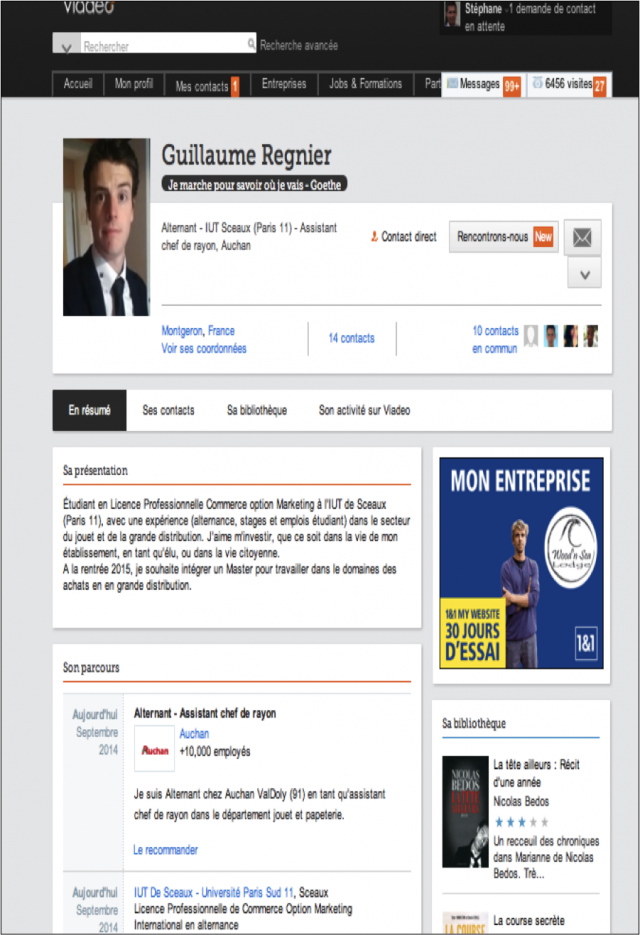Click the Le recommander link
The width and height of the screenshot is (640, 935).
point(165,850)
